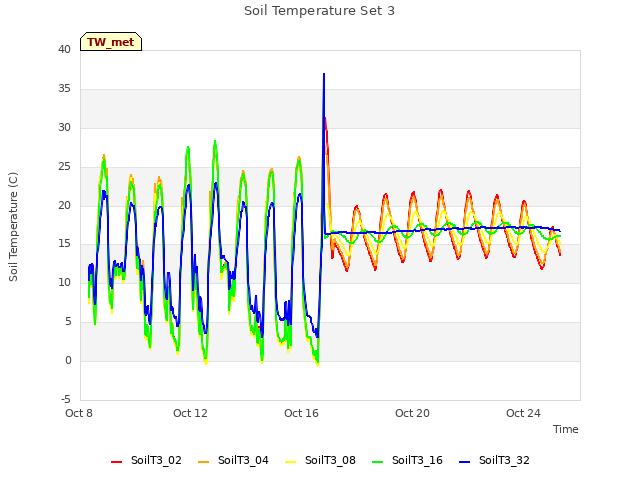Click the 20 y-axis tick label
This screenshot has width=640, height=480.
tap(64, 205)
